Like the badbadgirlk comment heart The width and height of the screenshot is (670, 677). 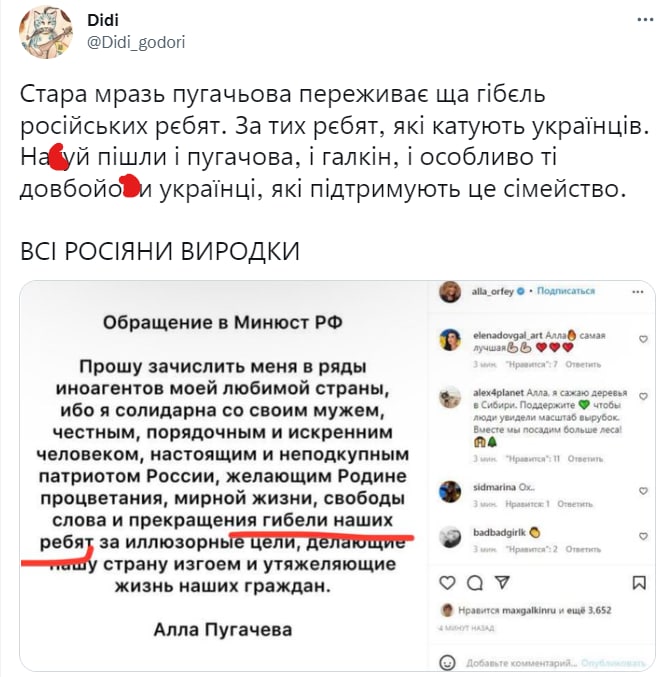(x=643, y=536)
